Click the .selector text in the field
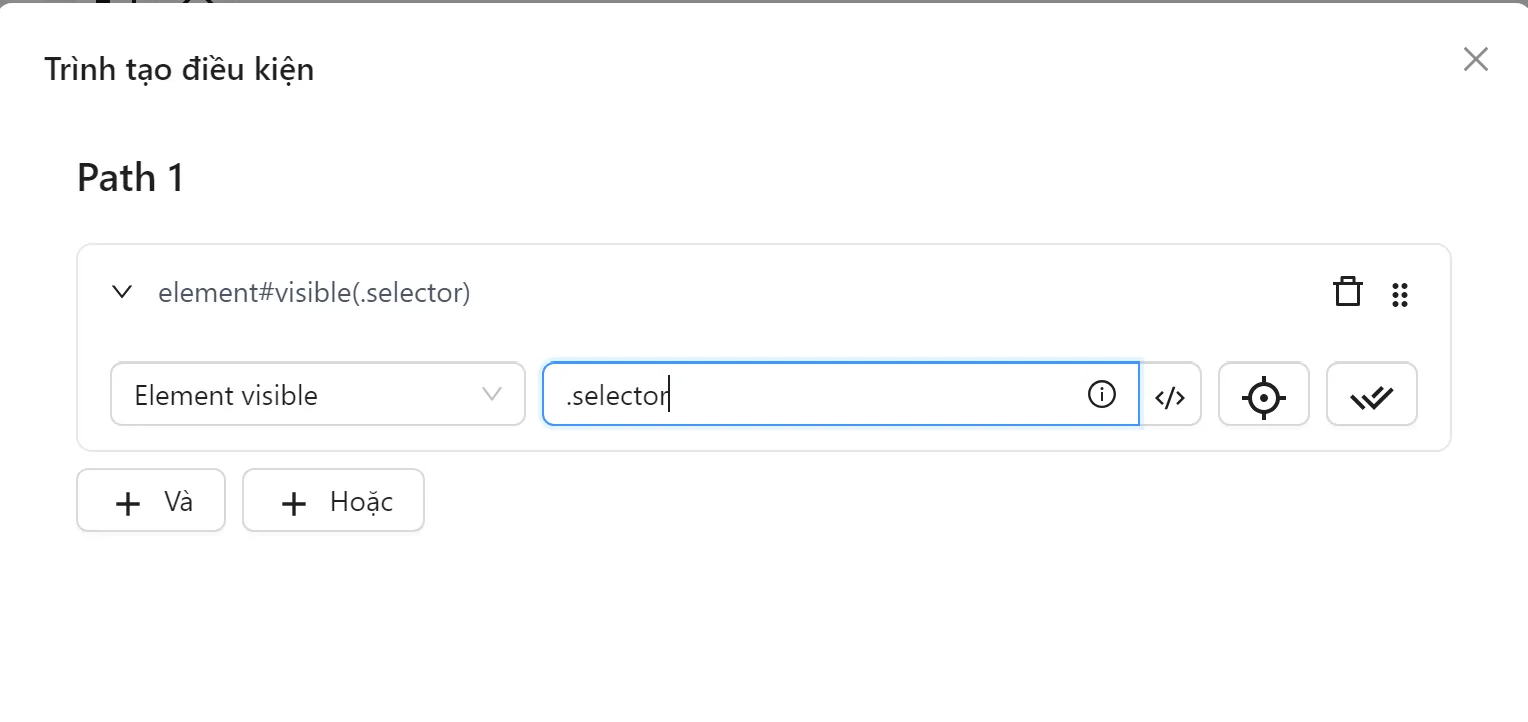1528x722 pixels. pyautogui.click(x=616, y=396)
